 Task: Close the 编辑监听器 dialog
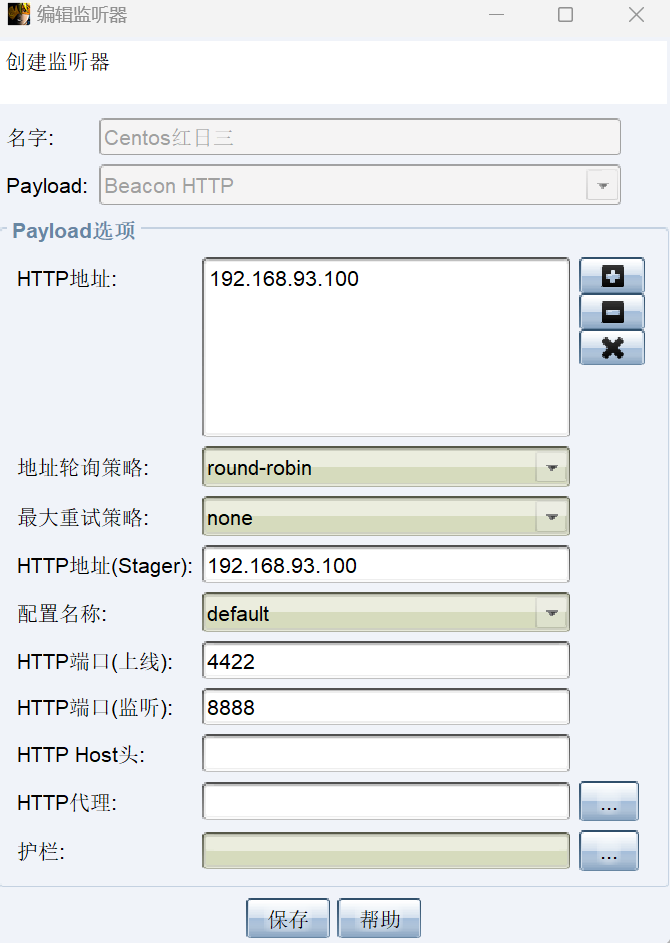[636, 15]
